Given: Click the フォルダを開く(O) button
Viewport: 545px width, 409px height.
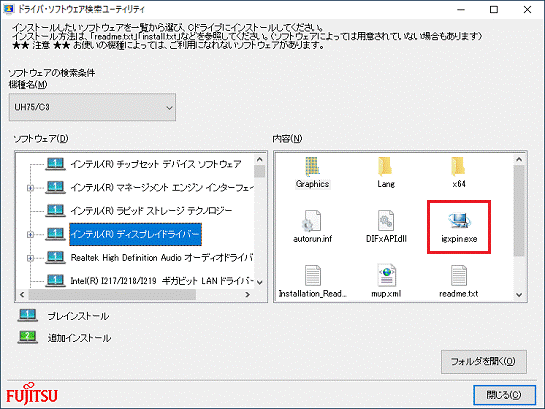Looking at the screenshot, I should click(483, 362).
